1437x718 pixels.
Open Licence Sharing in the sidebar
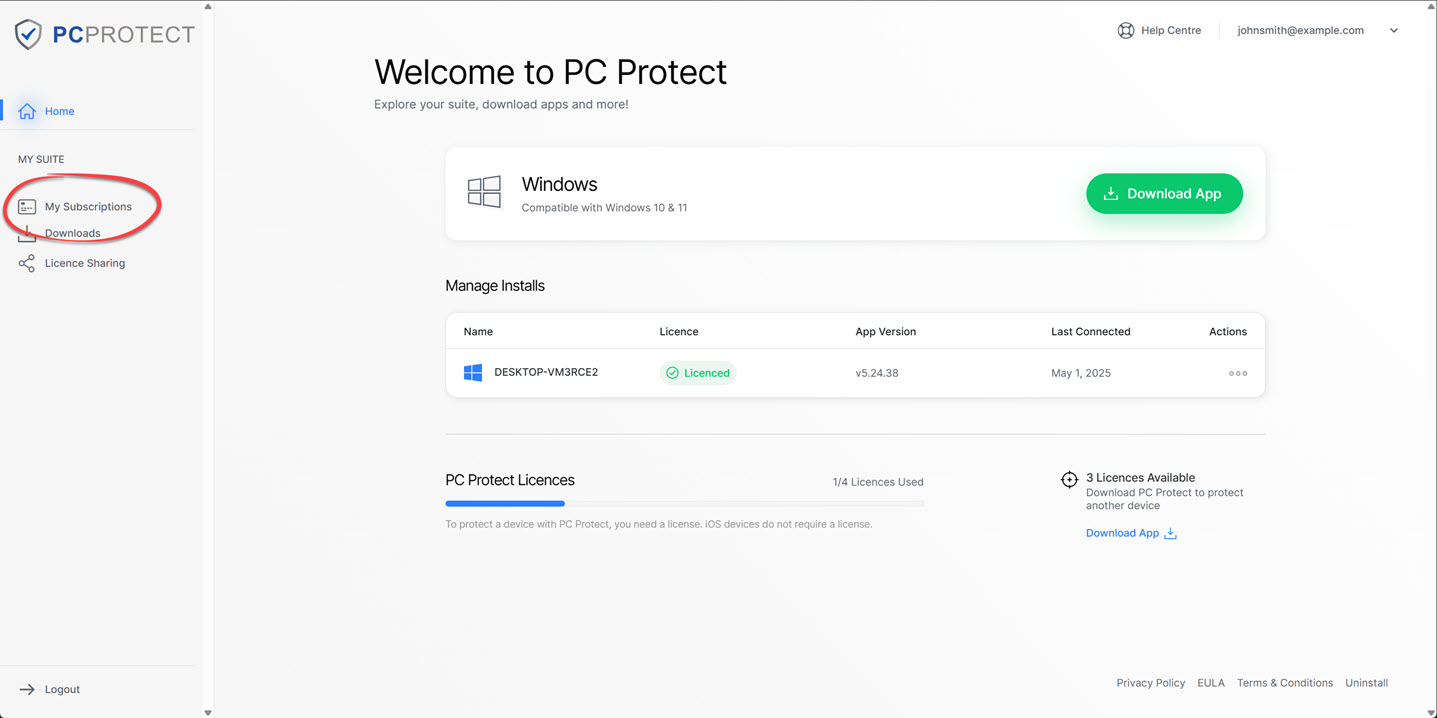(85, 264)
